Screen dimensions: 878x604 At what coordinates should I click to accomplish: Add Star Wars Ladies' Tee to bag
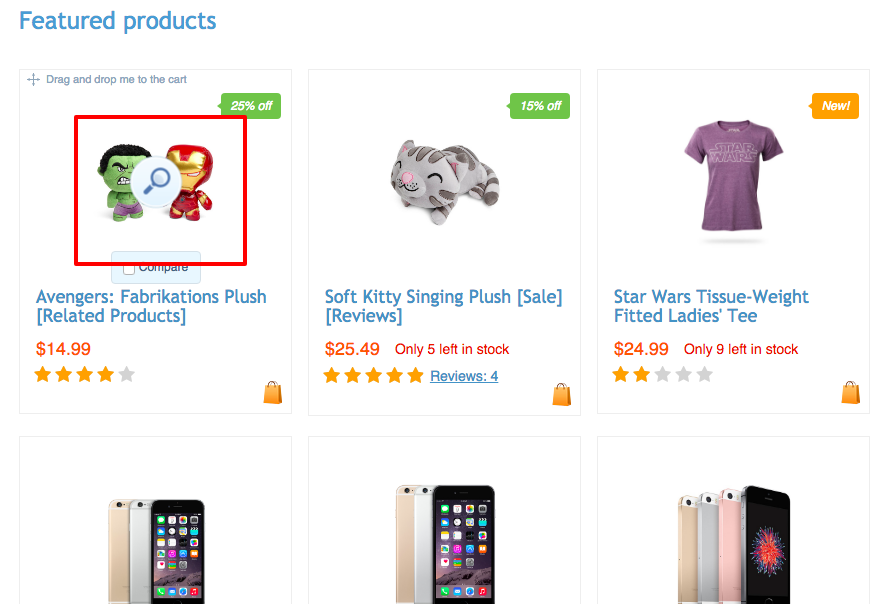click(851, 393)
